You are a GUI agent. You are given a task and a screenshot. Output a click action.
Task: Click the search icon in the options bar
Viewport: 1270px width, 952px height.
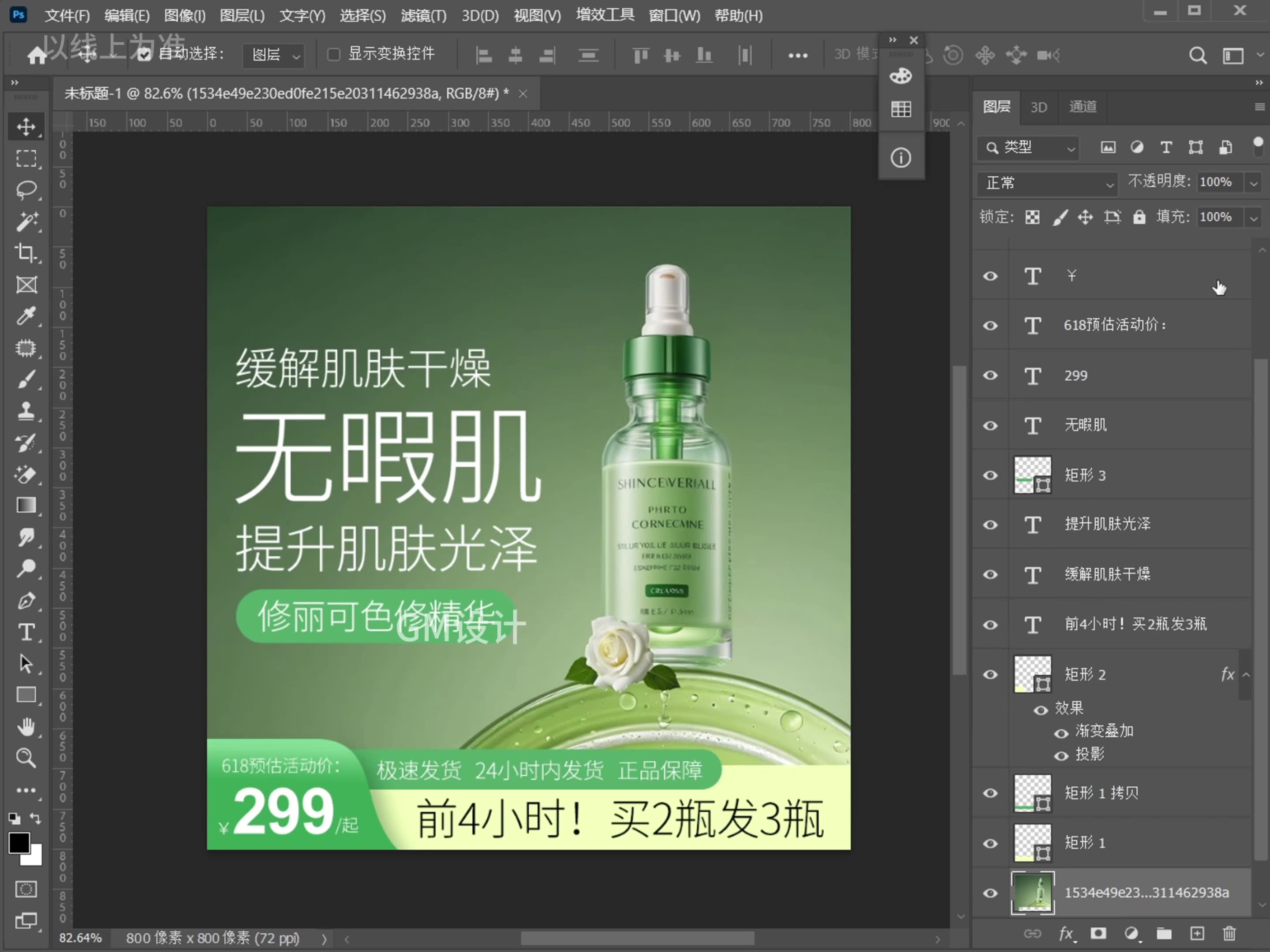tap(1198, 55)
